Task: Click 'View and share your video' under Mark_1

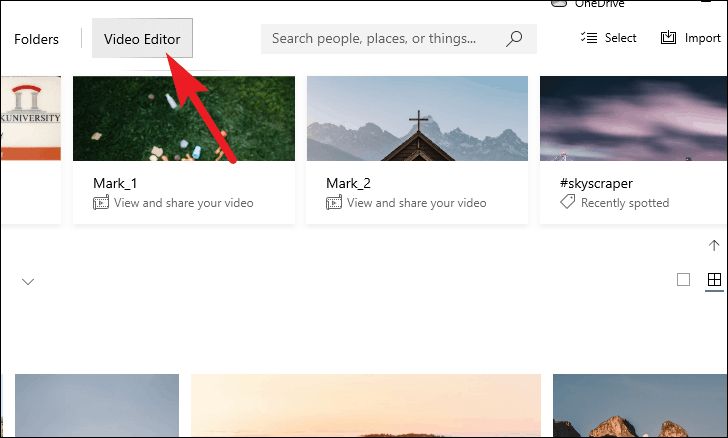Action: point(184,203)
